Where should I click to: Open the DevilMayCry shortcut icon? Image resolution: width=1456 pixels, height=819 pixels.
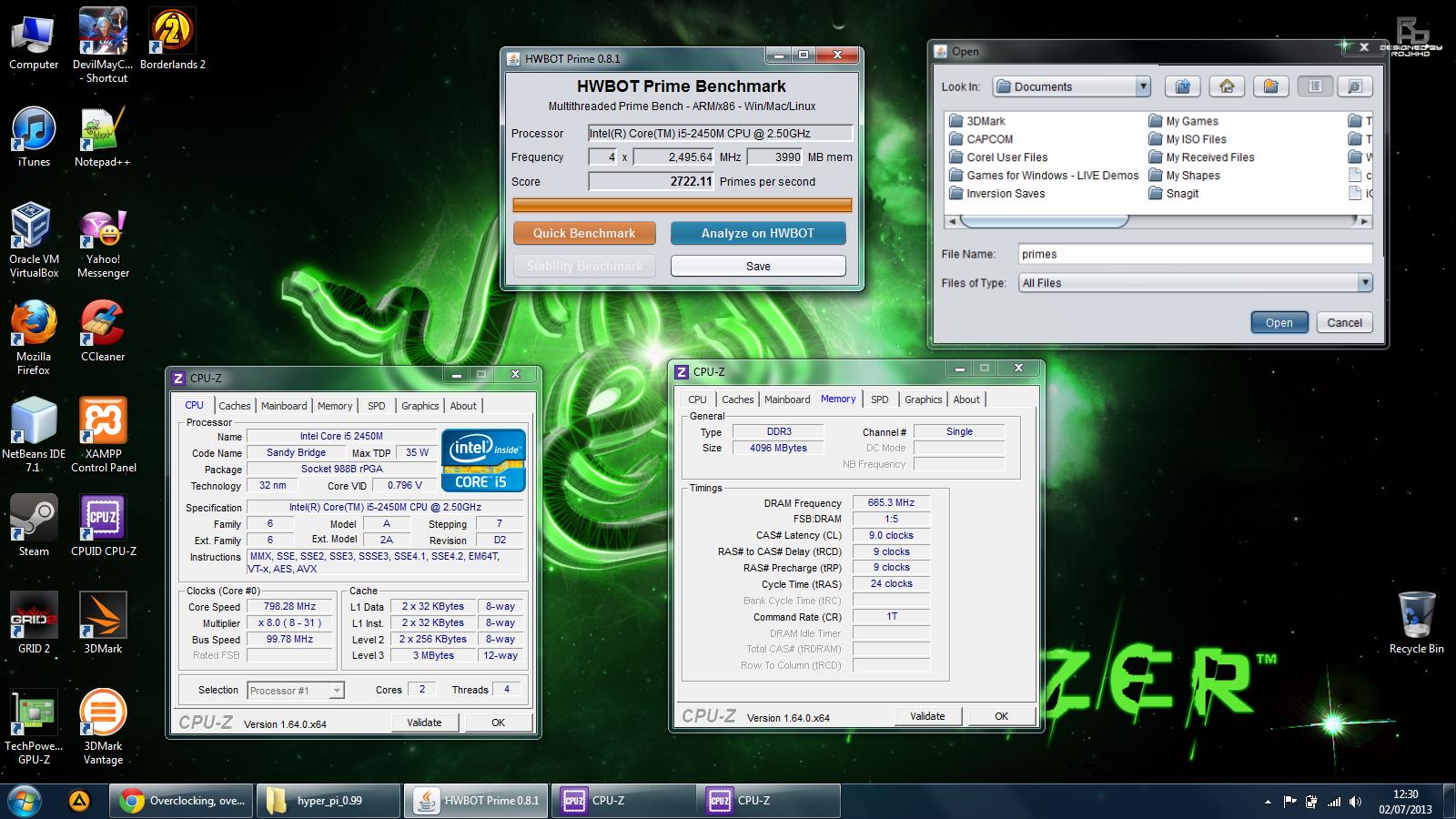[102, 45]
